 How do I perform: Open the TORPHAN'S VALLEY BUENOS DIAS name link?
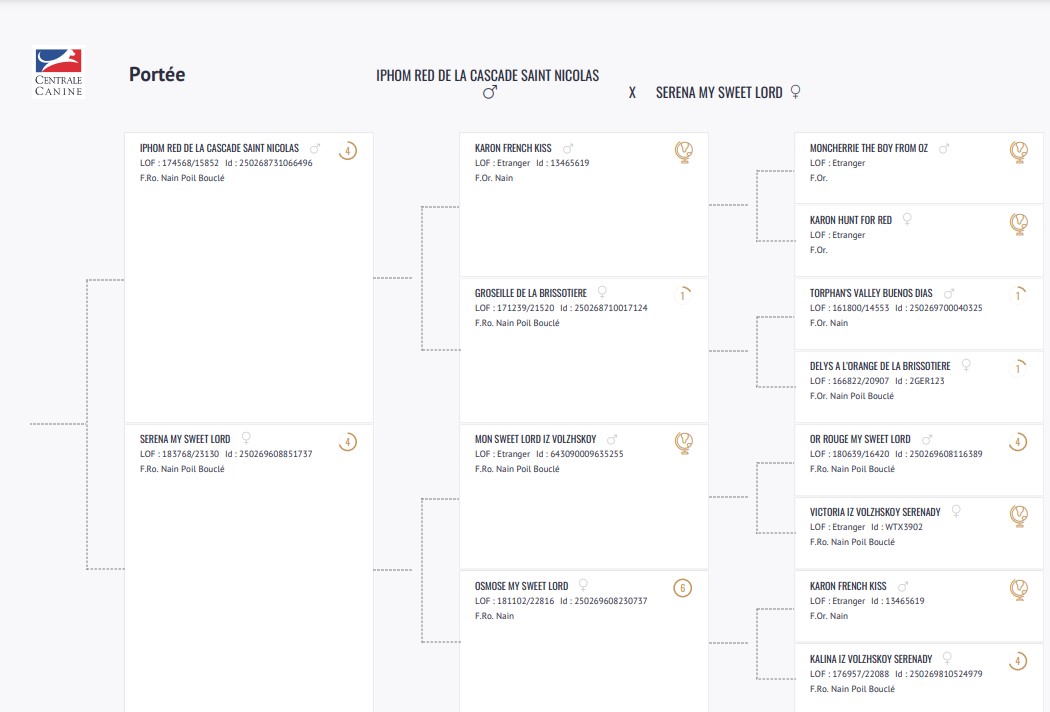pos(870,293)
